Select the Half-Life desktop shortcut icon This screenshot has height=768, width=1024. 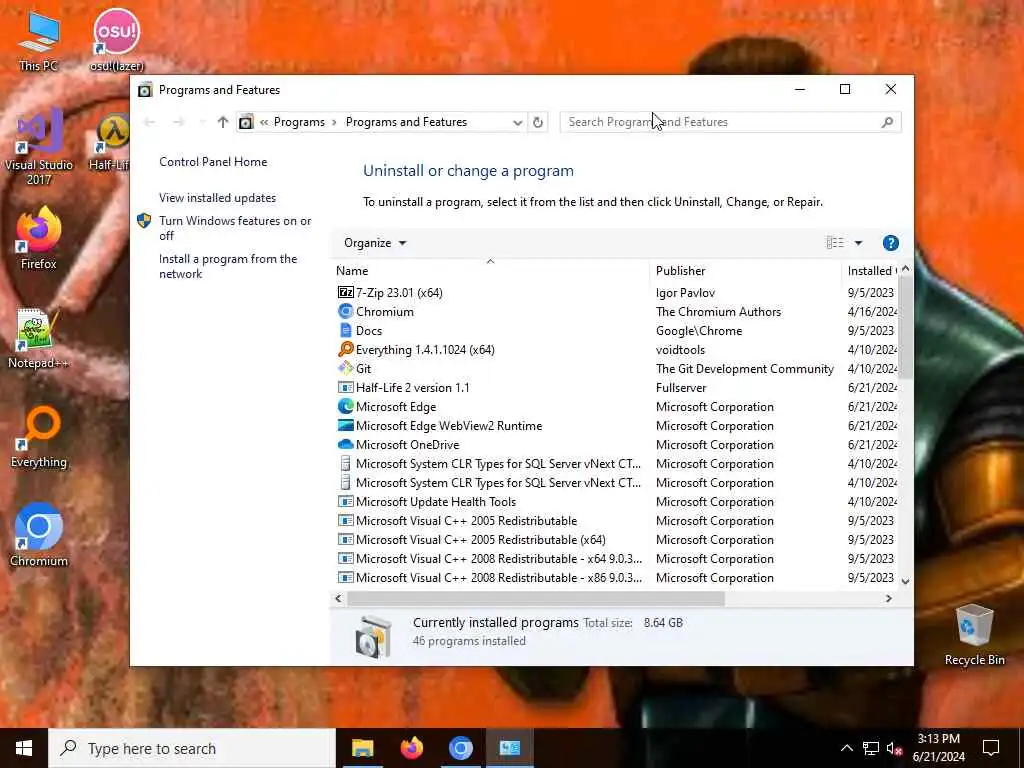tap(110, 144)
